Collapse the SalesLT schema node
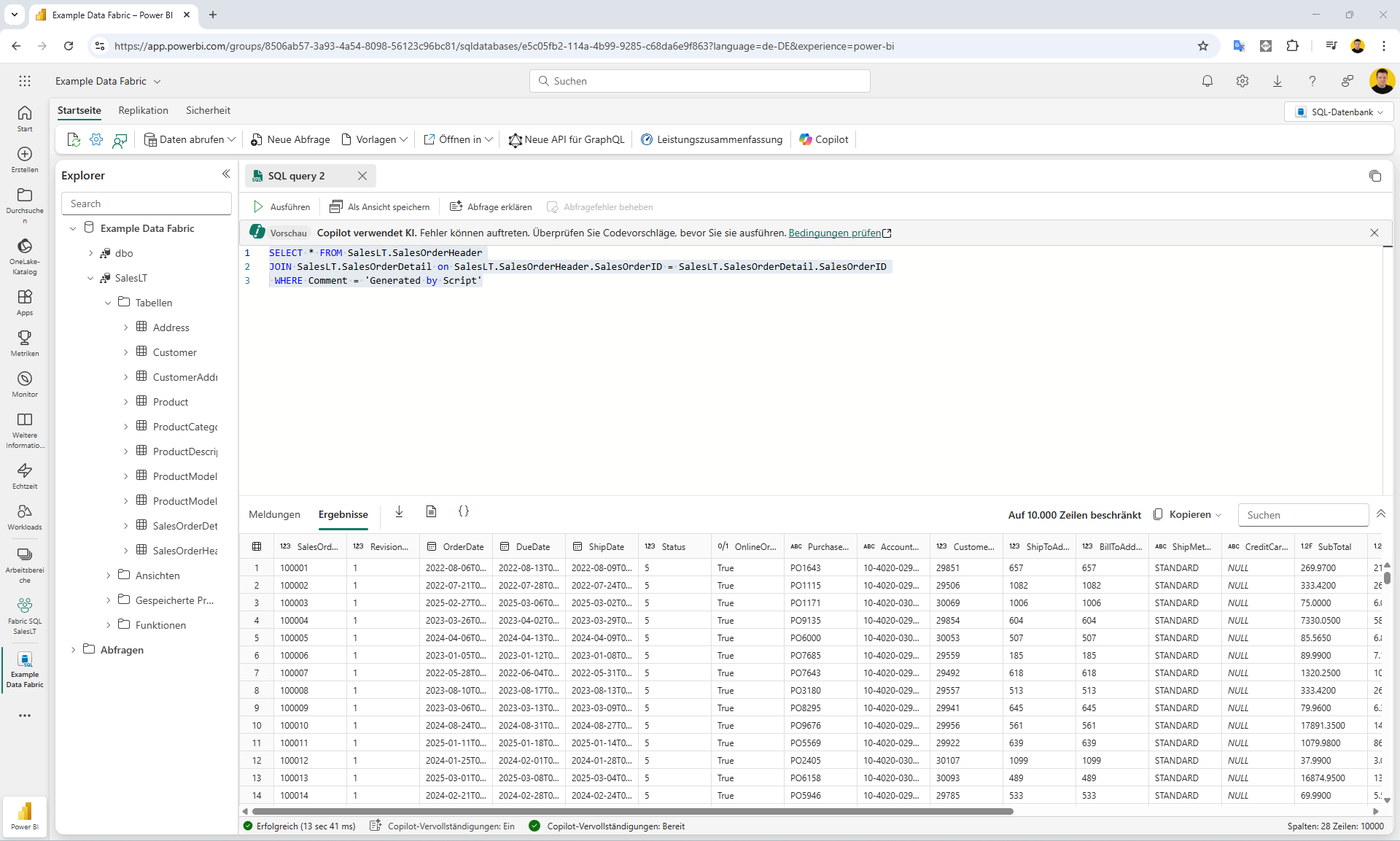 tap(90, 278)
